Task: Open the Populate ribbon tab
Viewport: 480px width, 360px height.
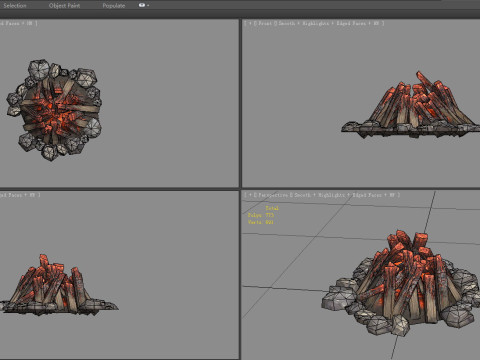Action: click(x=114, y=5)
